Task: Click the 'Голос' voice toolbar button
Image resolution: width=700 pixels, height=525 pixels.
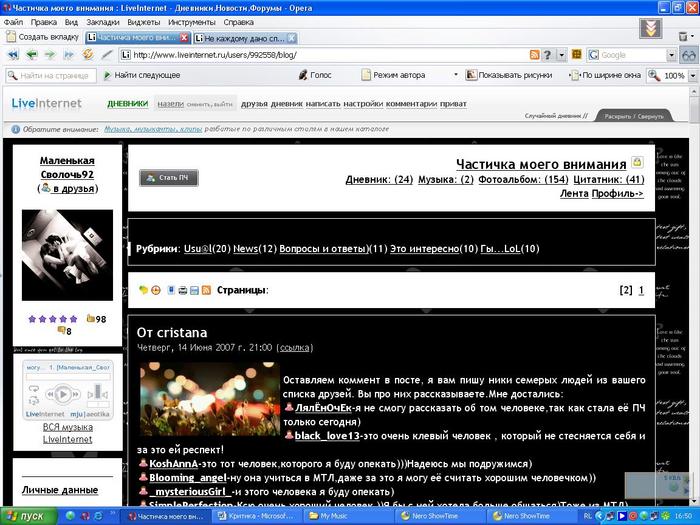Action: click(x=315, y=75)
